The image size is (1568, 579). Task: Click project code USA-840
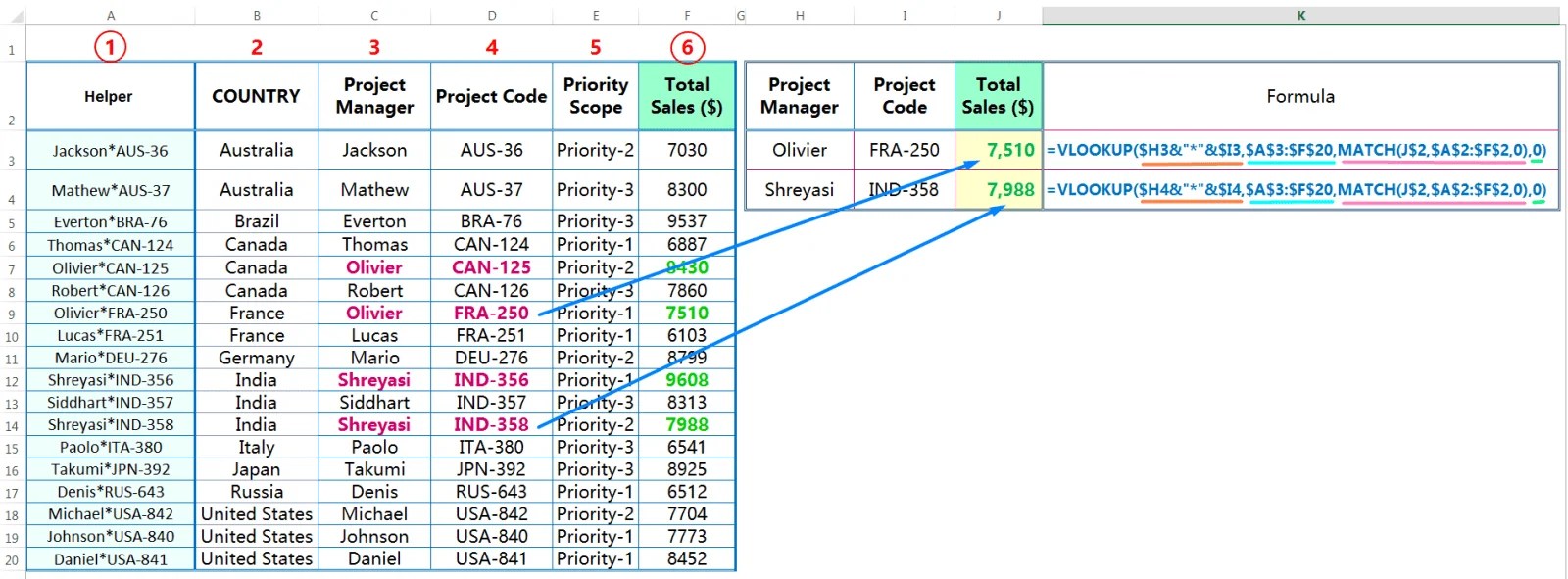pos(492,537)
